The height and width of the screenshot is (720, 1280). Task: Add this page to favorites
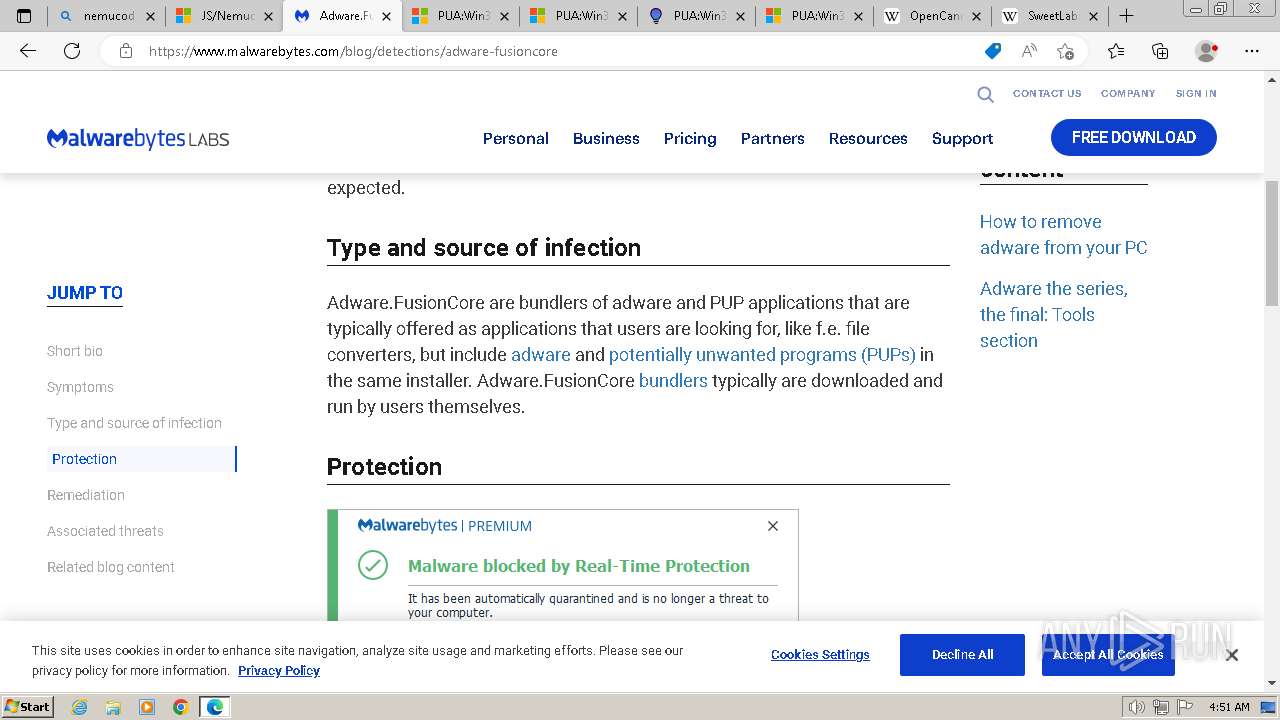click(1065, 51)
